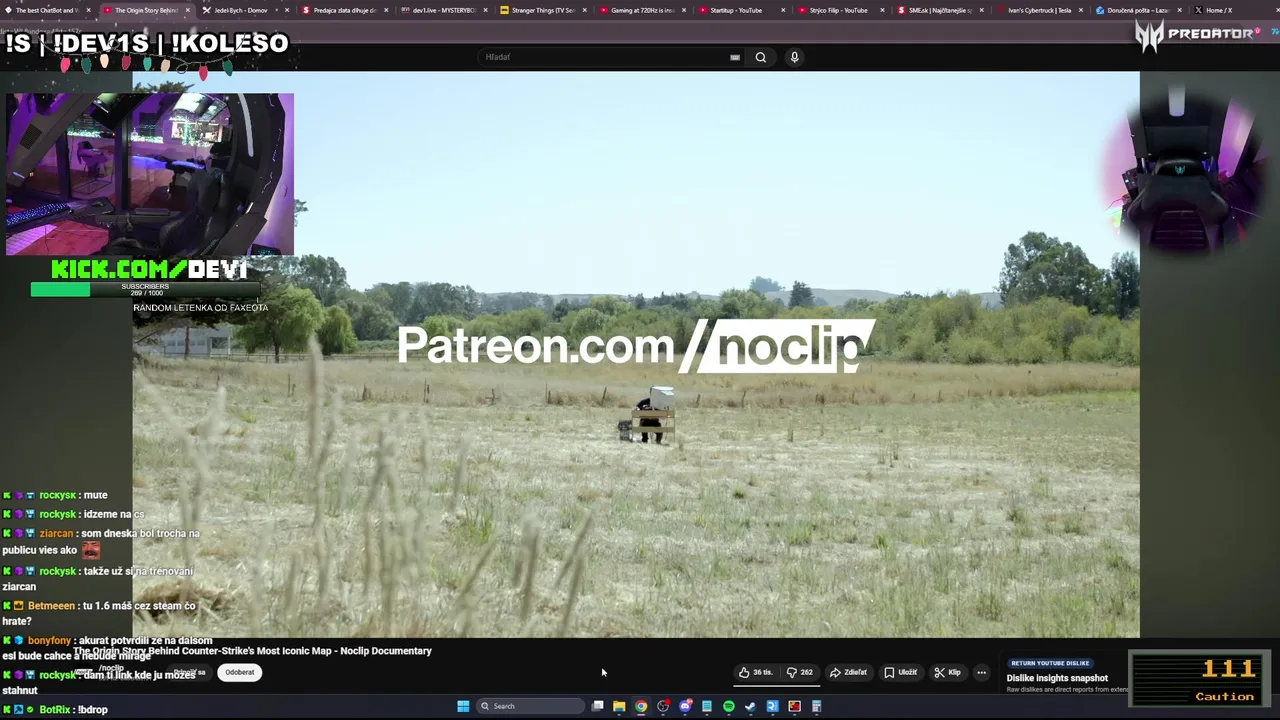The image size is (1280, 720).
Task: Dislike the video showing 262
Action: coord(799,672)
